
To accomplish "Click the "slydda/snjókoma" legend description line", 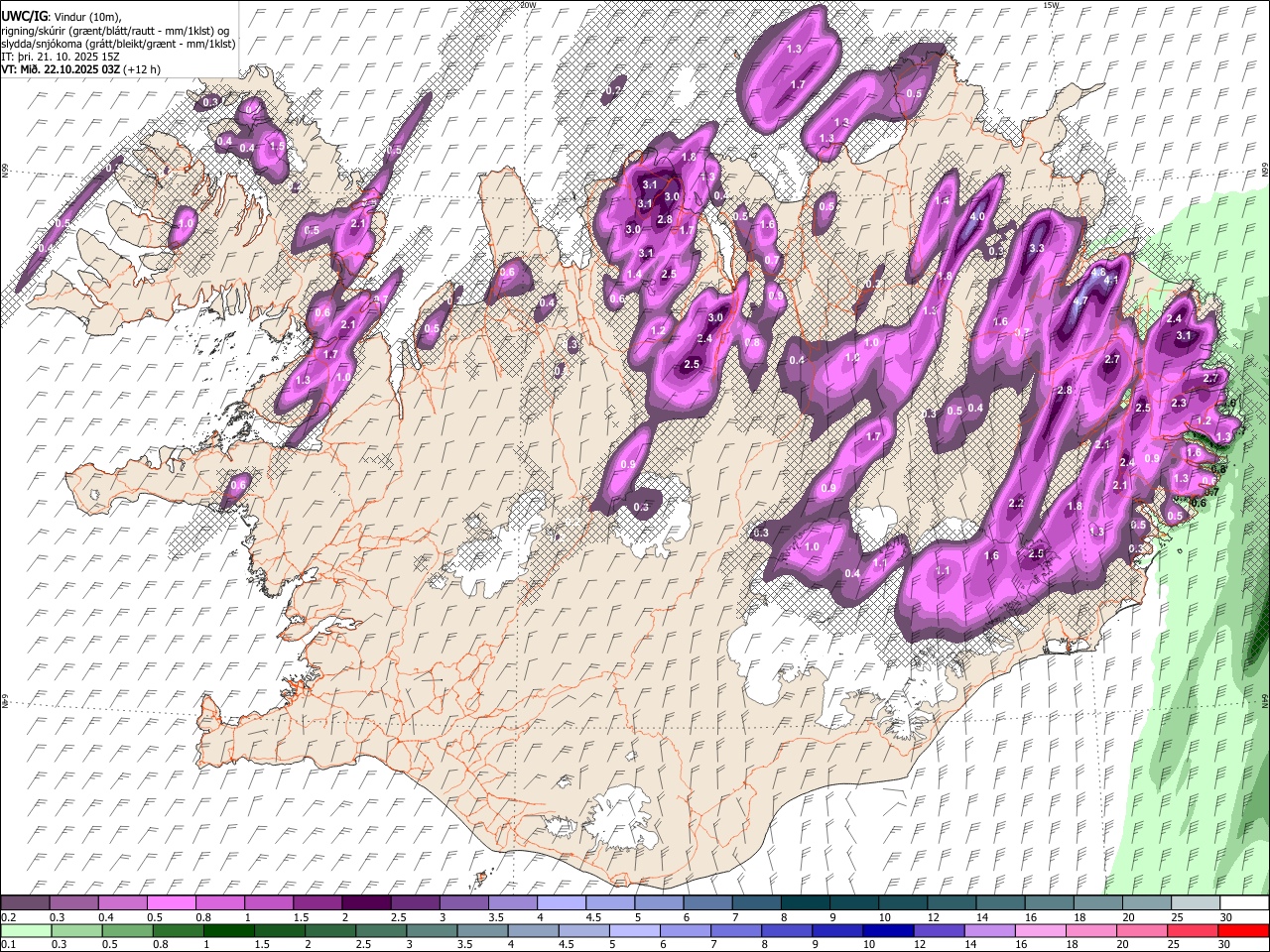I will point(119,44).
